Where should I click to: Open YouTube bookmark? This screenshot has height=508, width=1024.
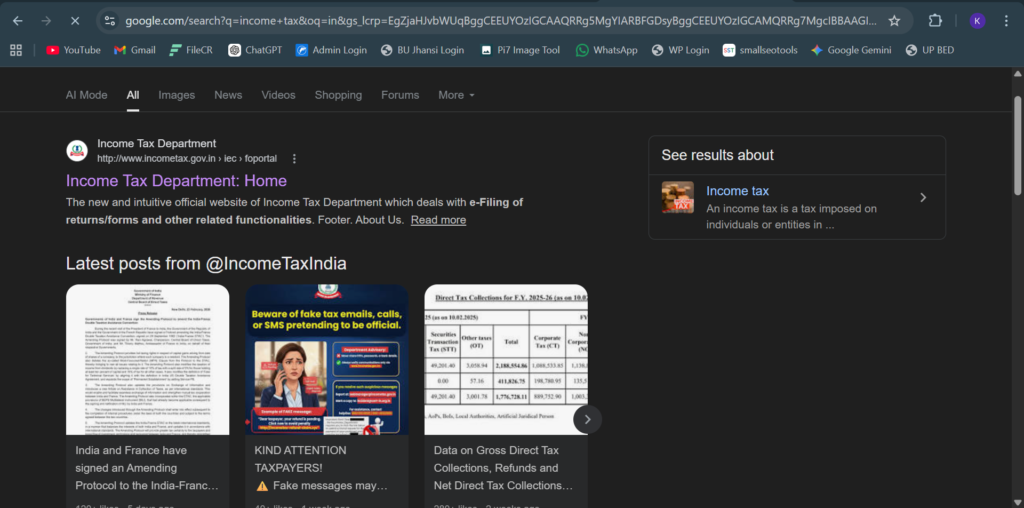click(x=73, y=50)
